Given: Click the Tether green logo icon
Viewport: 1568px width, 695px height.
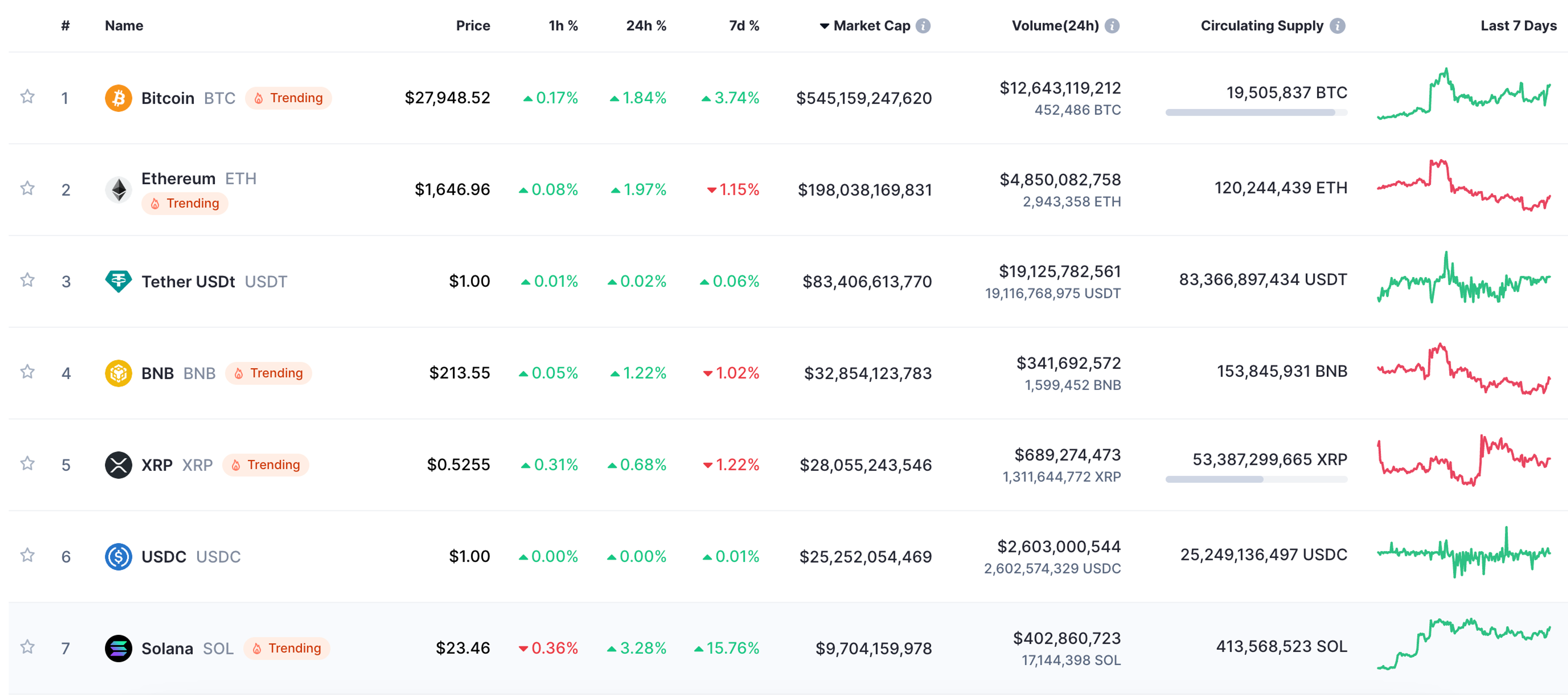Looking at the screenshot, I should coord(119,282).
